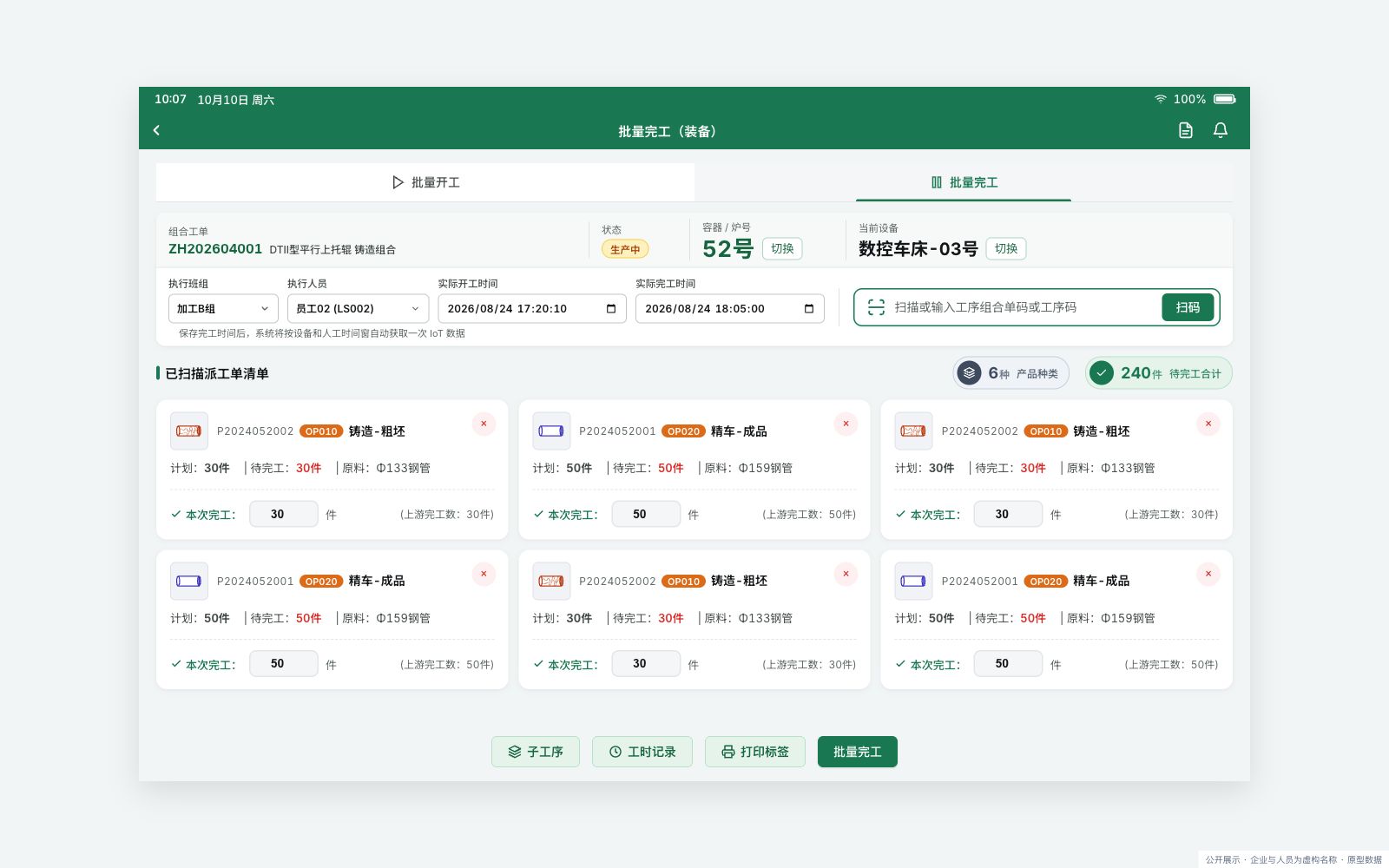Switch to the 批量开工 tab
The height and width of the screenshot is (868, 1389).
[x=425, y=182]
